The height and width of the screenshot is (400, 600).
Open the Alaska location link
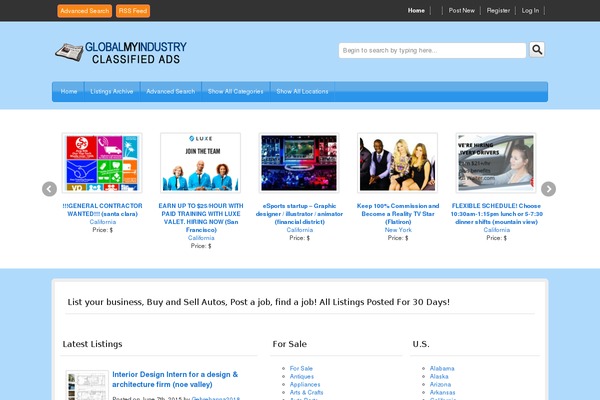coord(439,377)
